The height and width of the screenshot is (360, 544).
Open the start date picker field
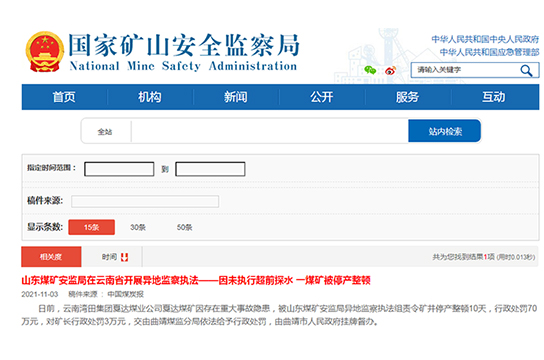pos(119,169)
